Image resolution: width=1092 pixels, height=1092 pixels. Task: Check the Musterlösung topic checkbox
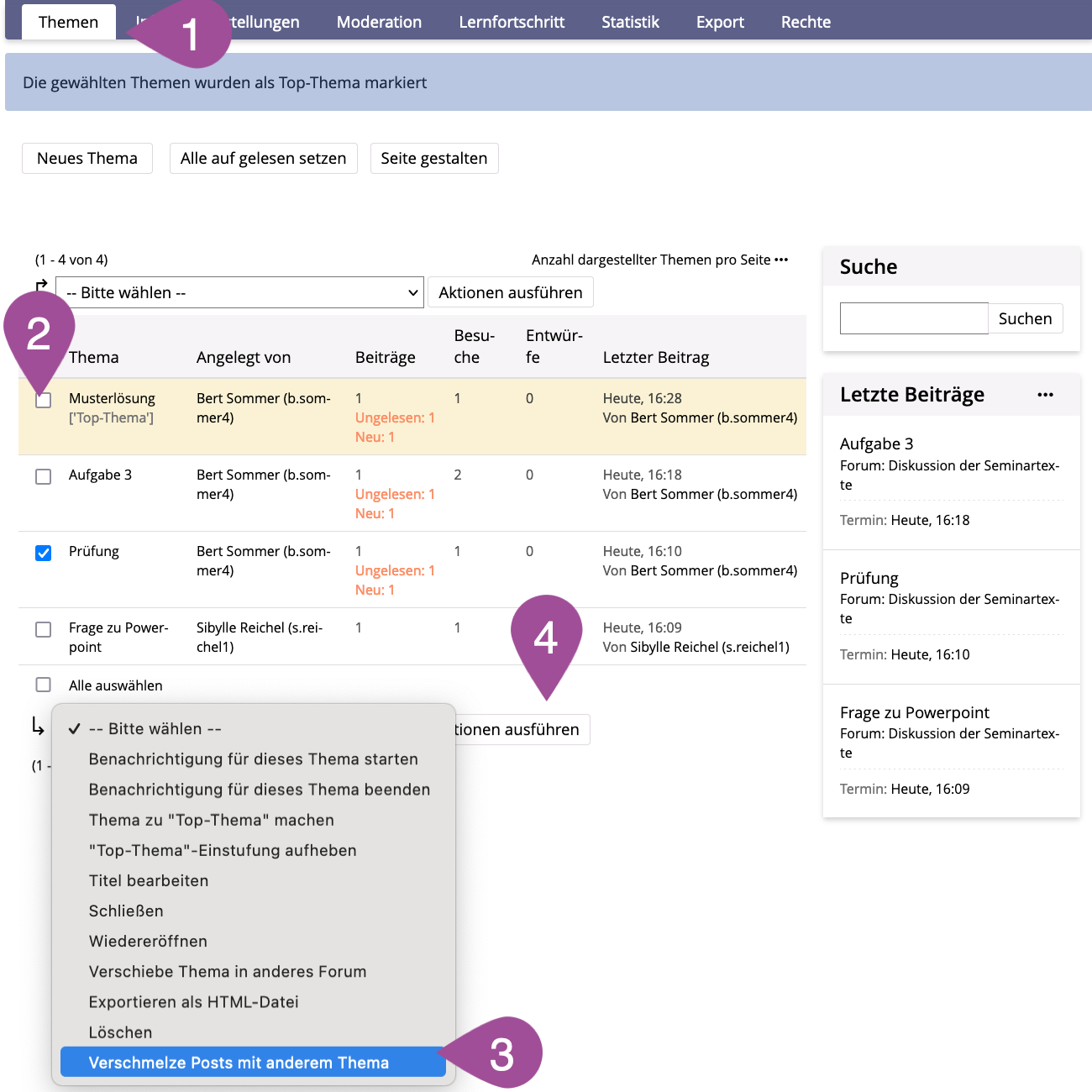pyautogui.click(x=44, y=401)
